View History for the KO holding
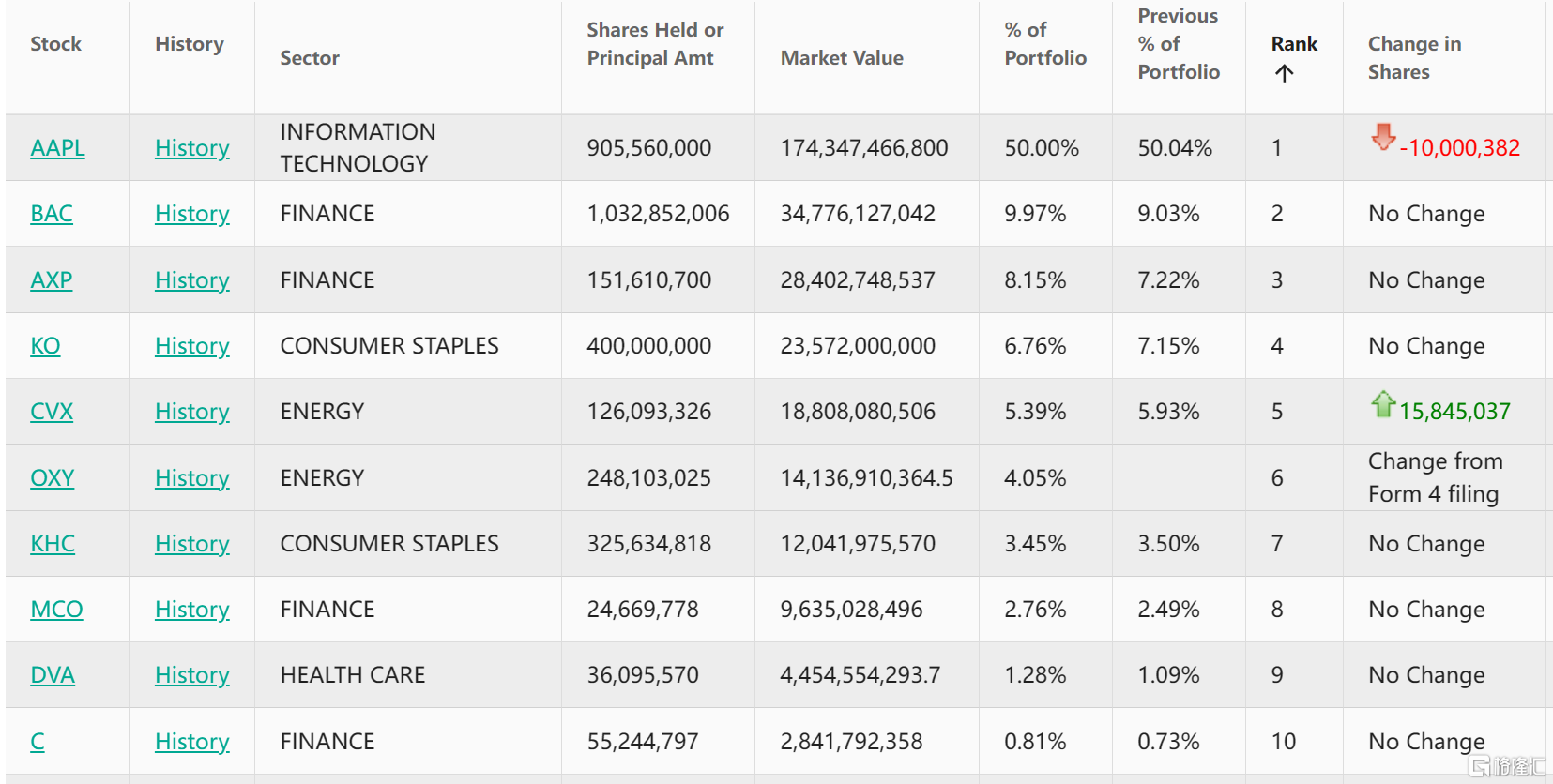The width and height of the screenshot is (1553, 784). tap(191, 346)
